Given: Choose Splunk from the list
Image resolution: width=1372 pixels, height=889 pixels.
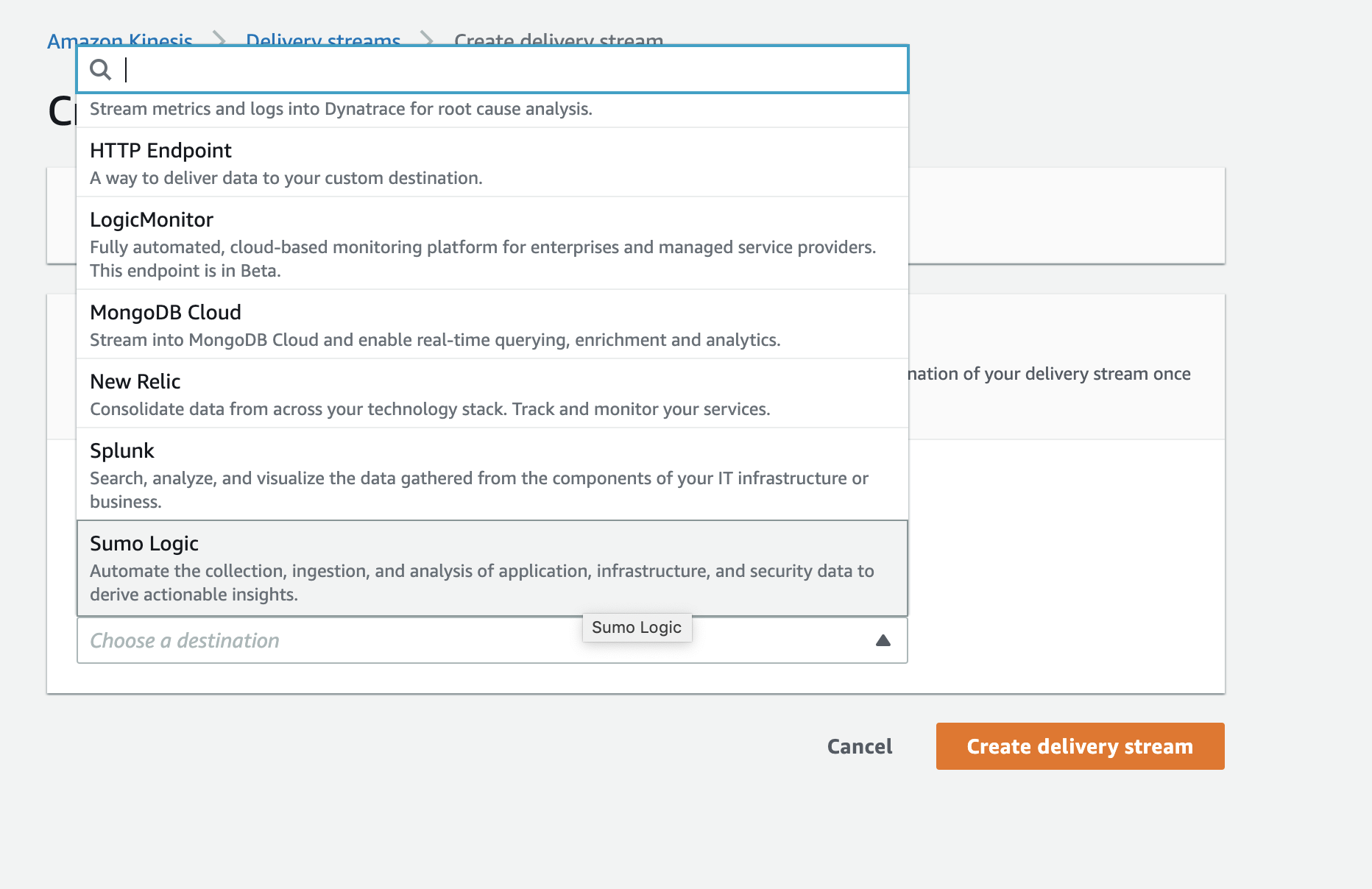Looking at the screenshot, I should (x=492, y=475).
